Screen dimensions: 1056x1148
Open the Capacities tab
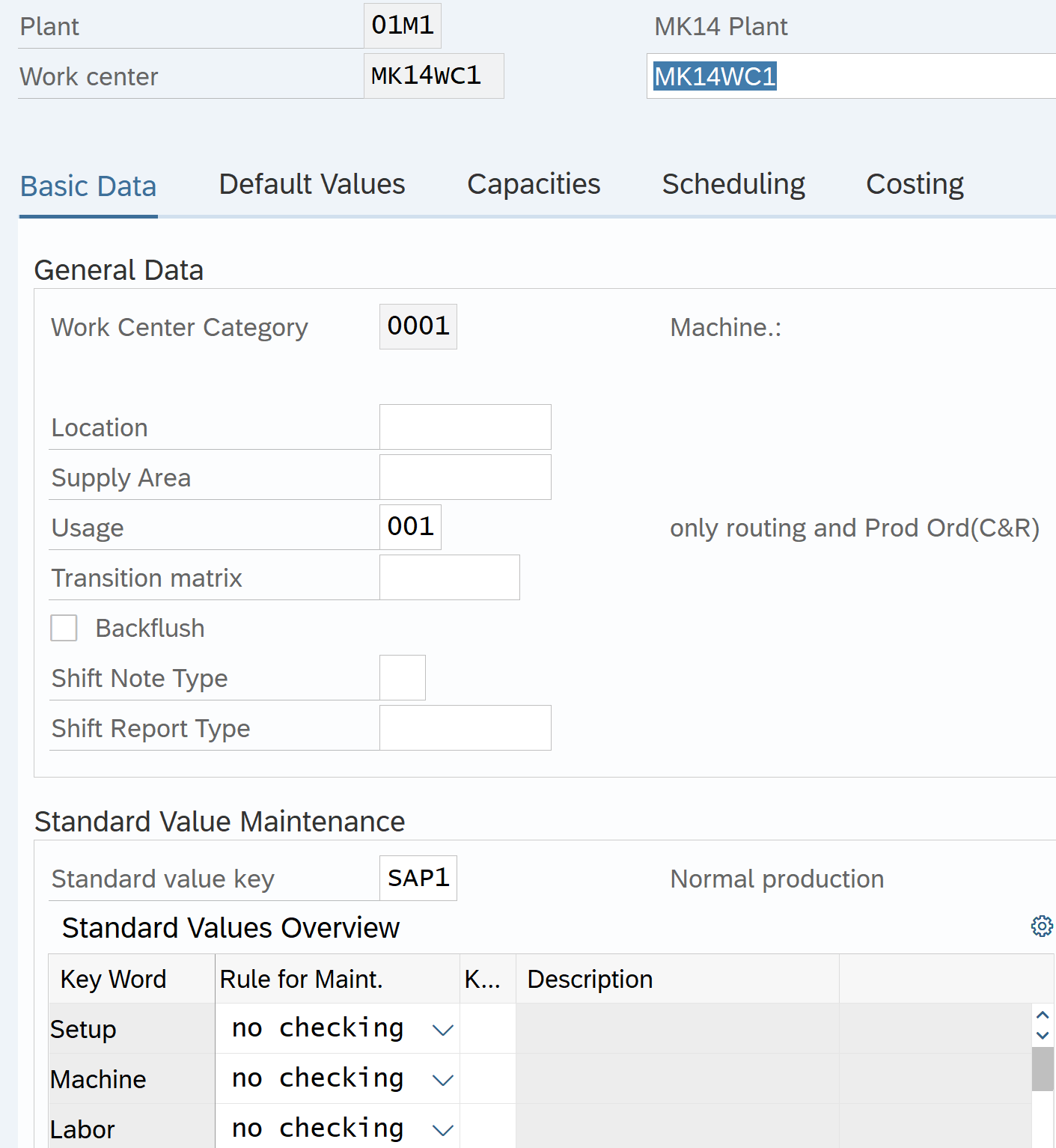coord(534,184)
